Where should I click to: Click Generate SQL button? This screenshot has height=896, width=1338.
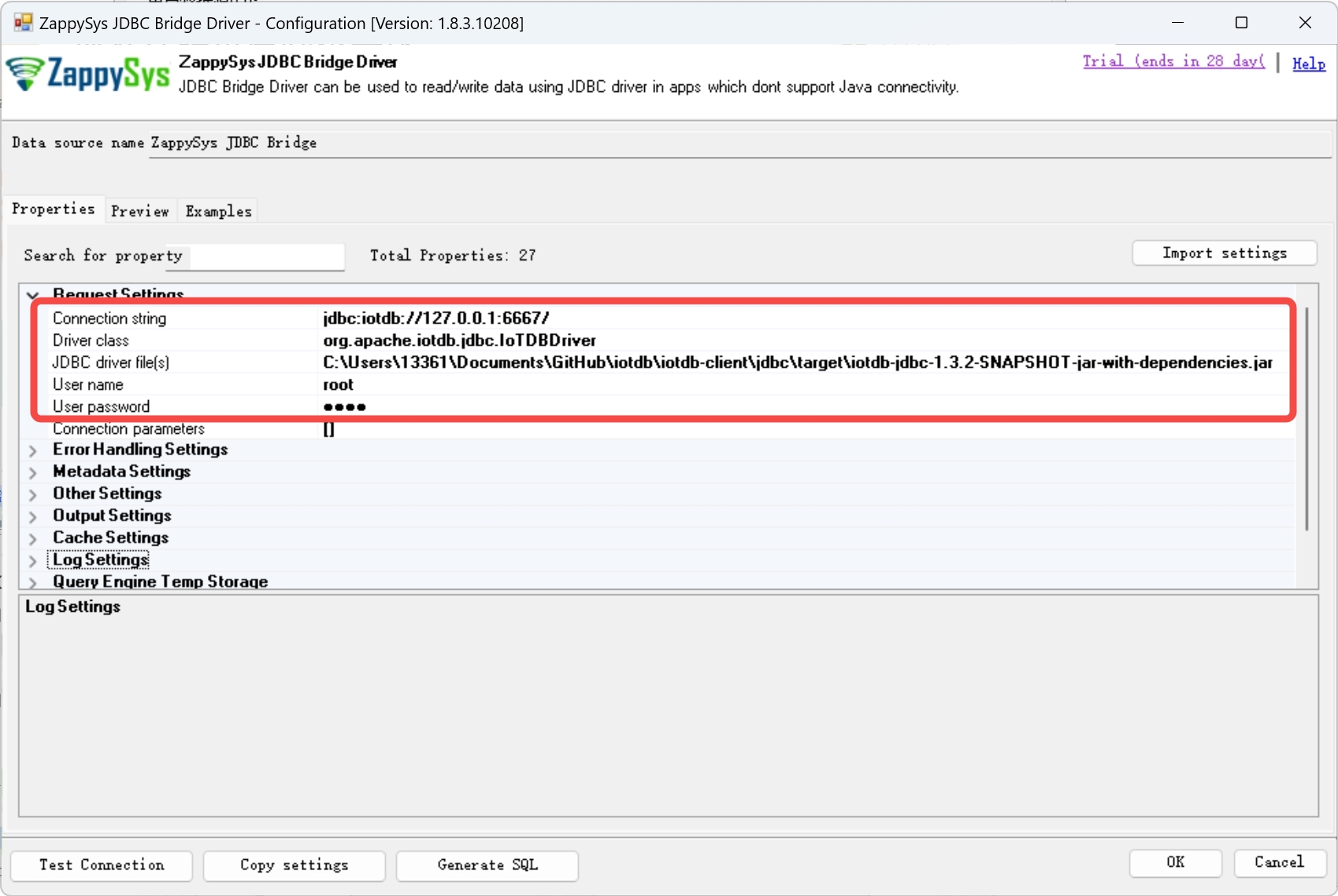point(487,865)
